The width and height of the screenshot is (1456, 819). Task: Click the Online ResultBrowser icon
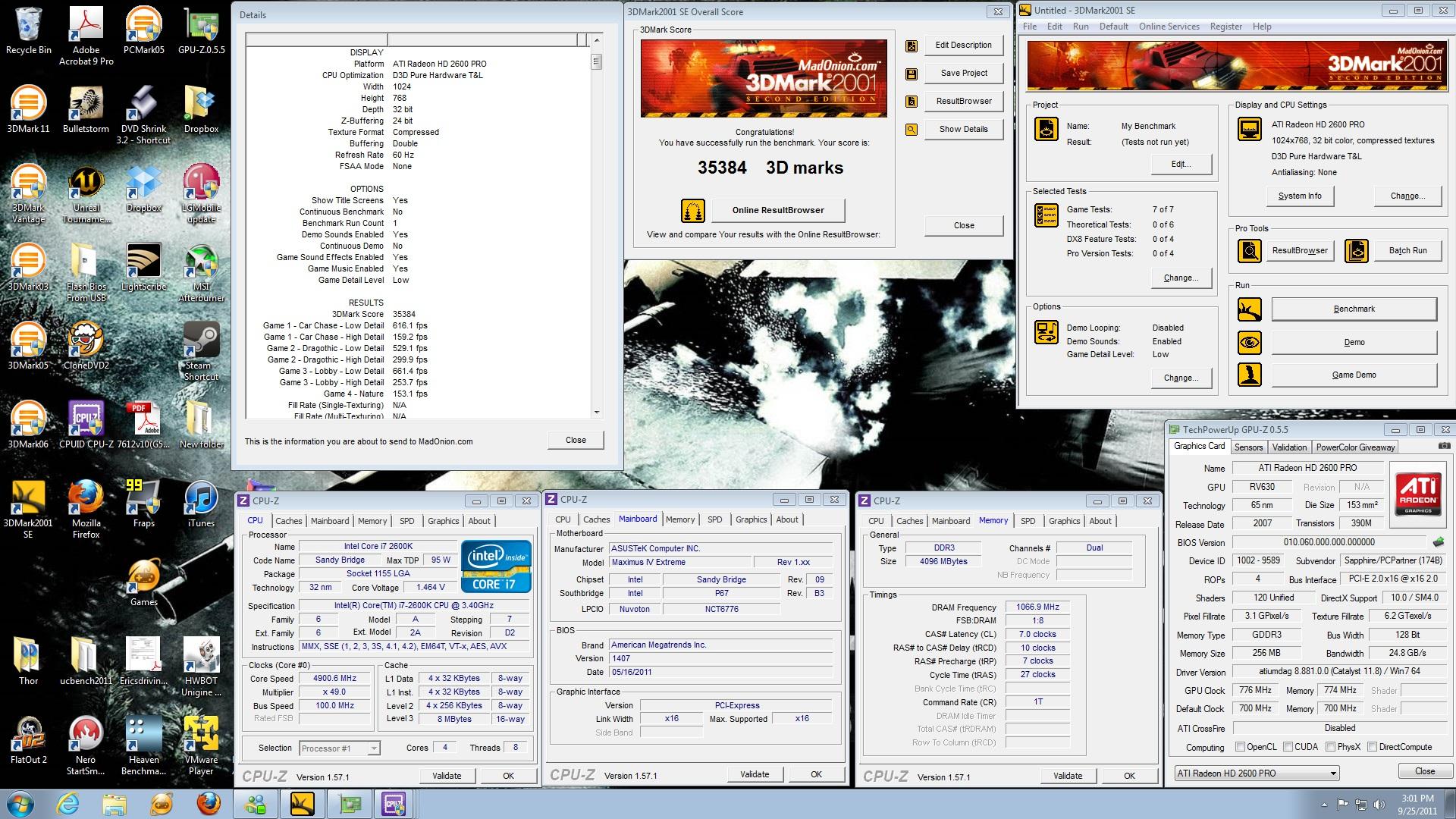click(692, 211)
